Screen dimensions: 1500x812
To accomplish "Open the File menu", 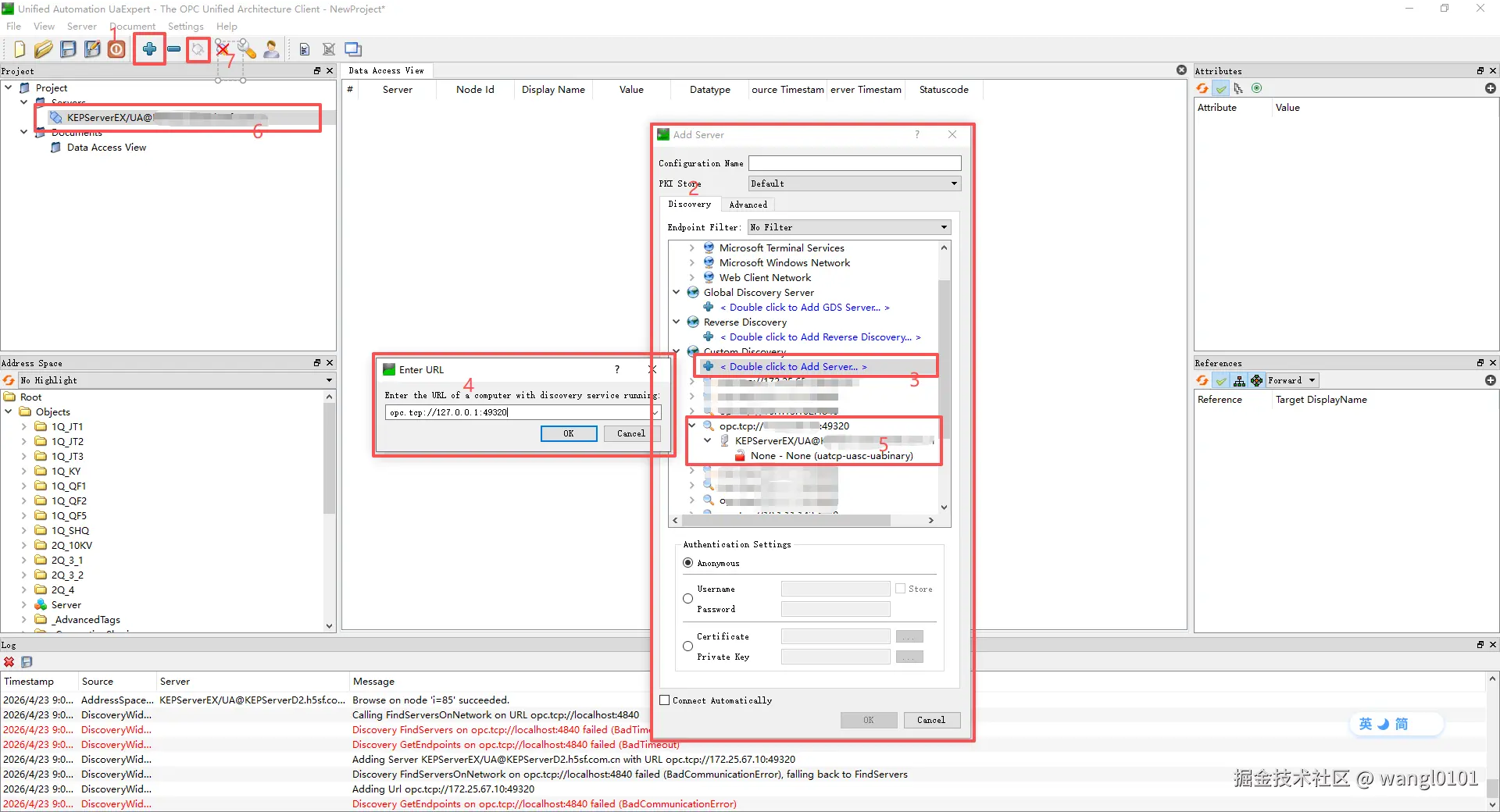I will [14, 27].
